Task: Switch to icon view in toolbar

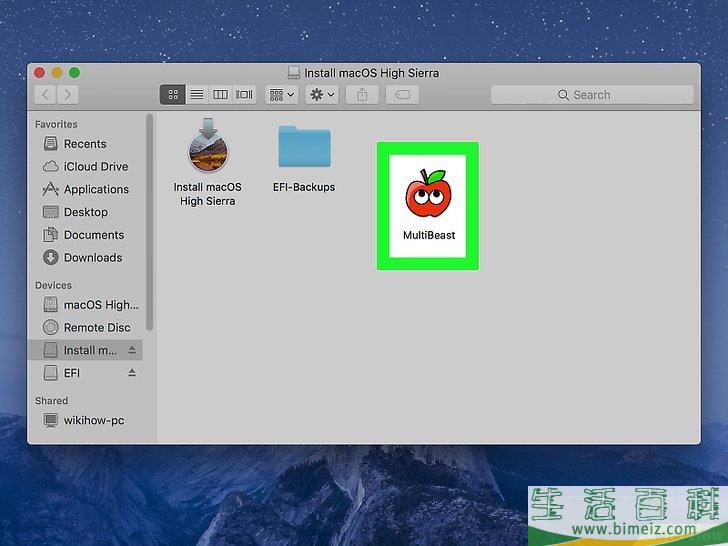Action: [x=173, y=95]
